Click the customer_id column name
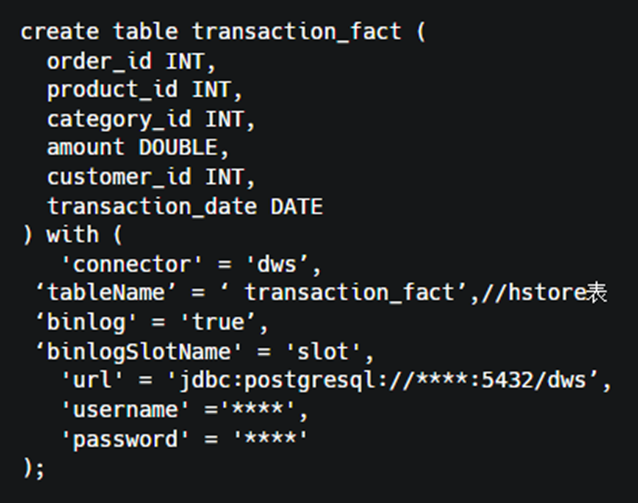 coord(118,178)
